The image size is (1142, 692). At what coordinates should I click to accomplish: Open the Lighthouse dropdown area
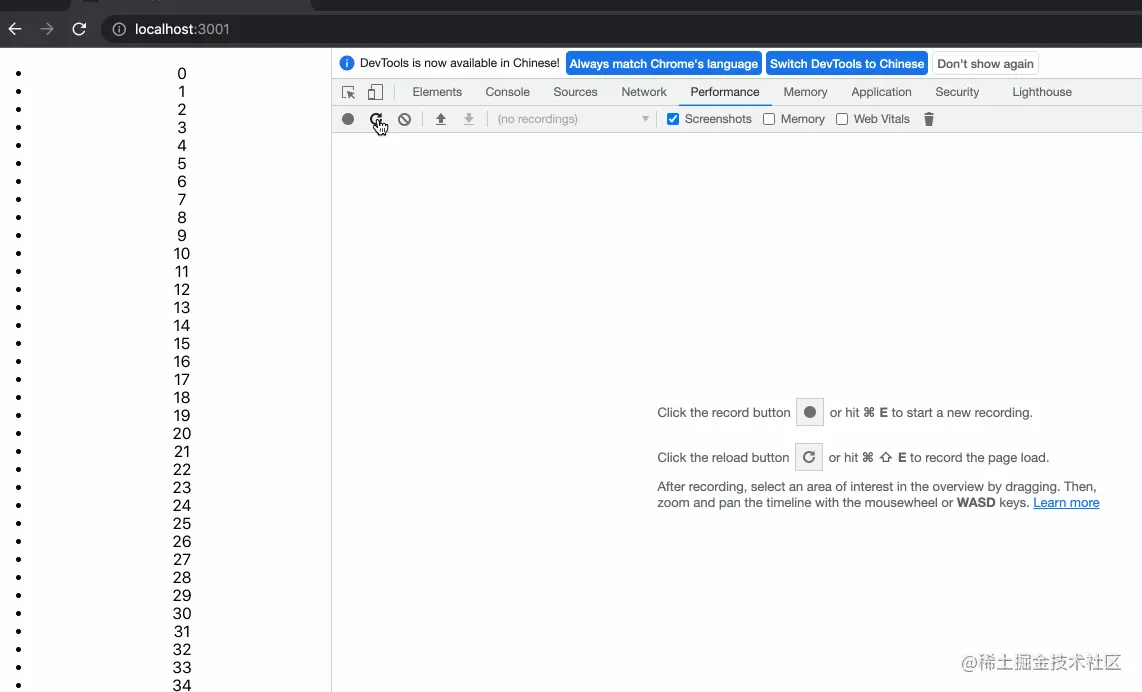click(1041, 91)
